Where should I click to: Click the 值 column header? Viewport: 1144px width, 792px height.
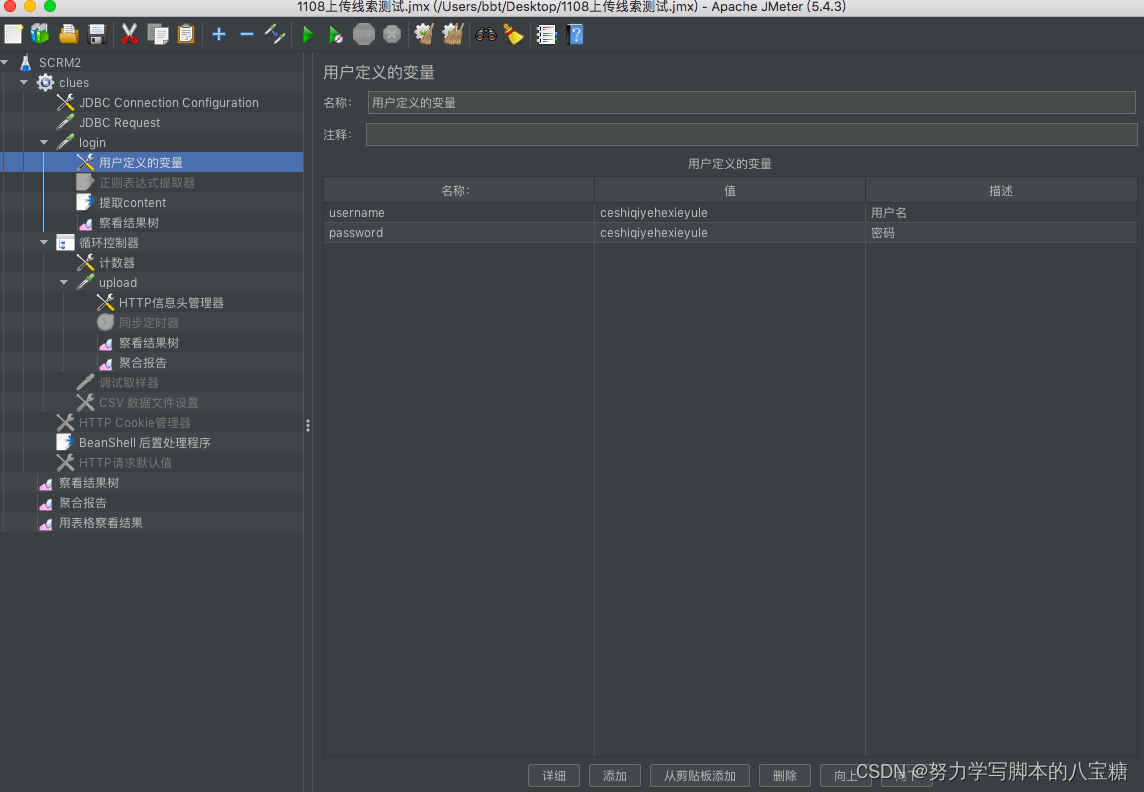click(x=730, y=190)
